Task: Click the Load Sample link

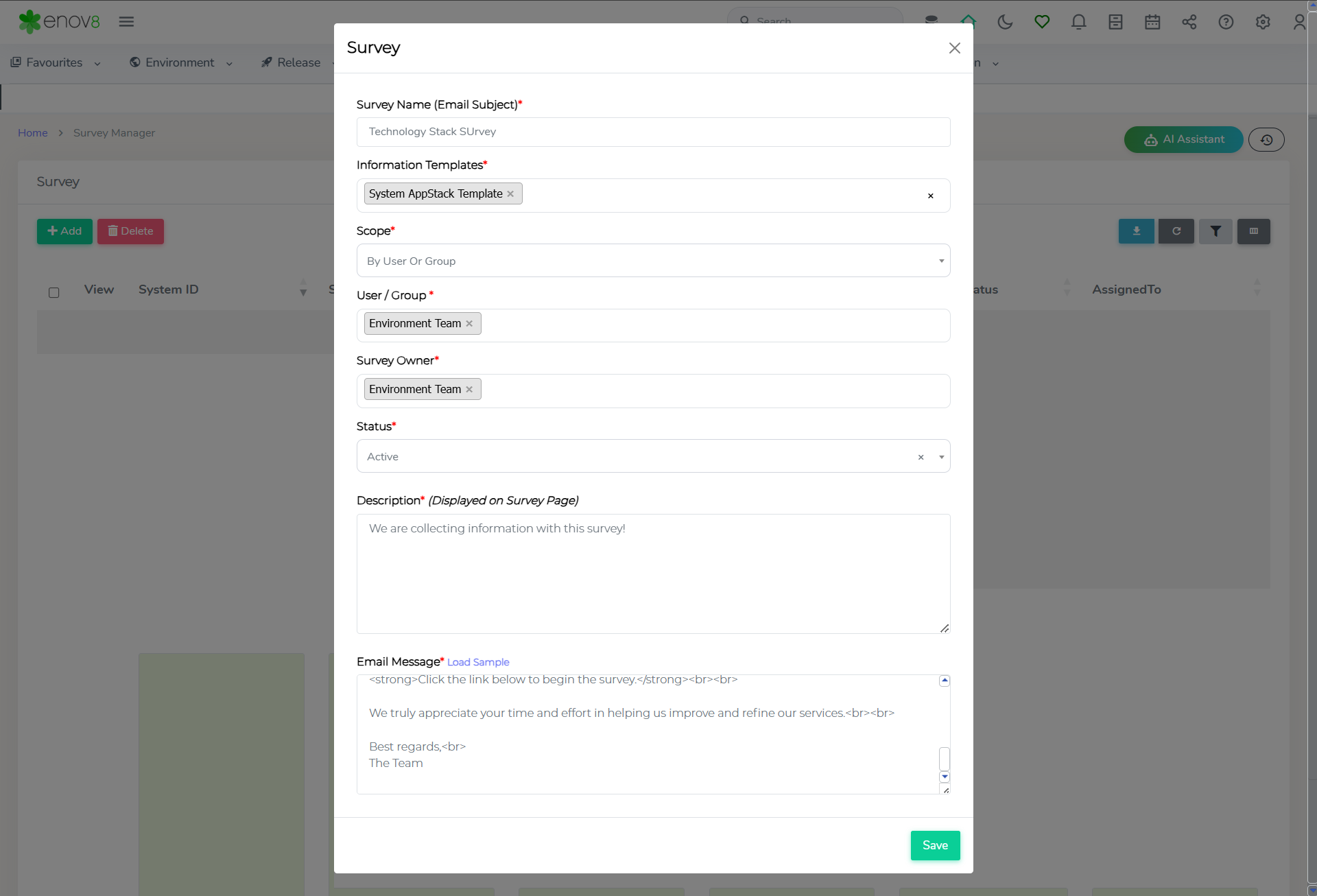Action: [x=478, y=662]
